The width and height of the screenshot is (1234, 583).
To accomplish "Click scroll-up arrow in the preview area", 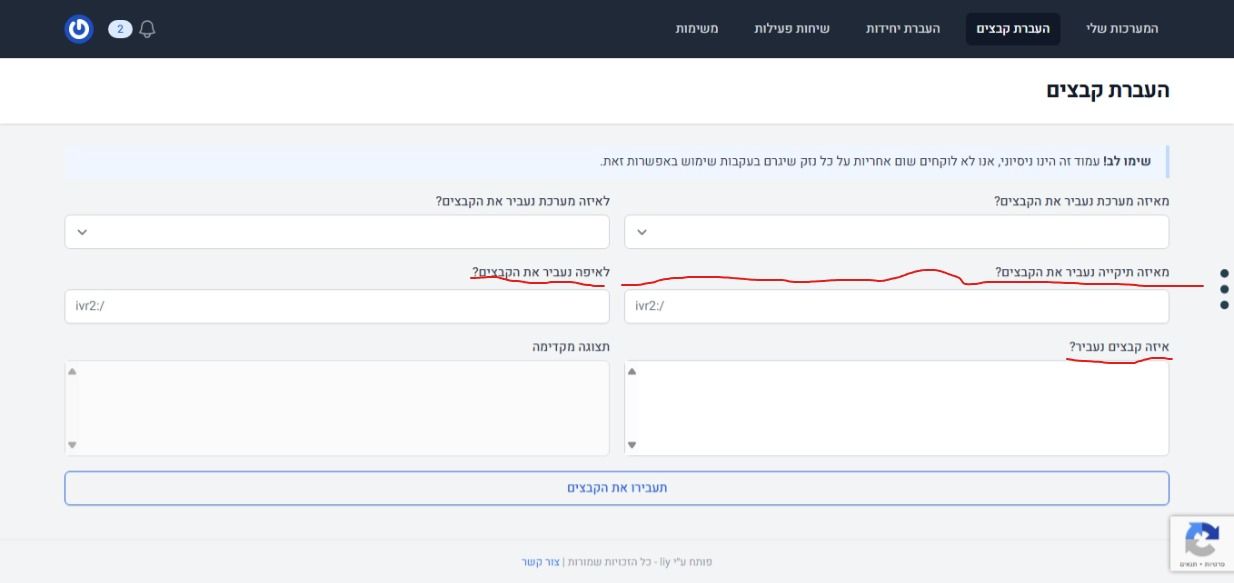I will pyautogui.click(x=71, y=371).
